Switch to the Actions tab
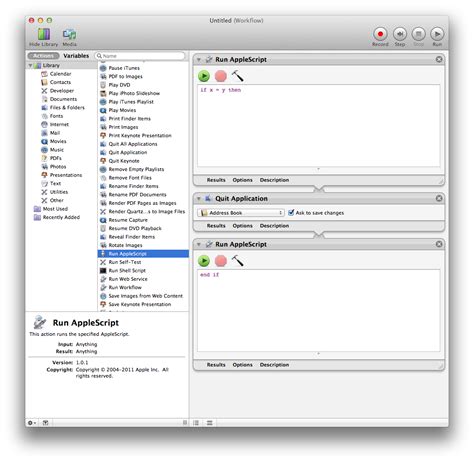 tap(43, 56)
